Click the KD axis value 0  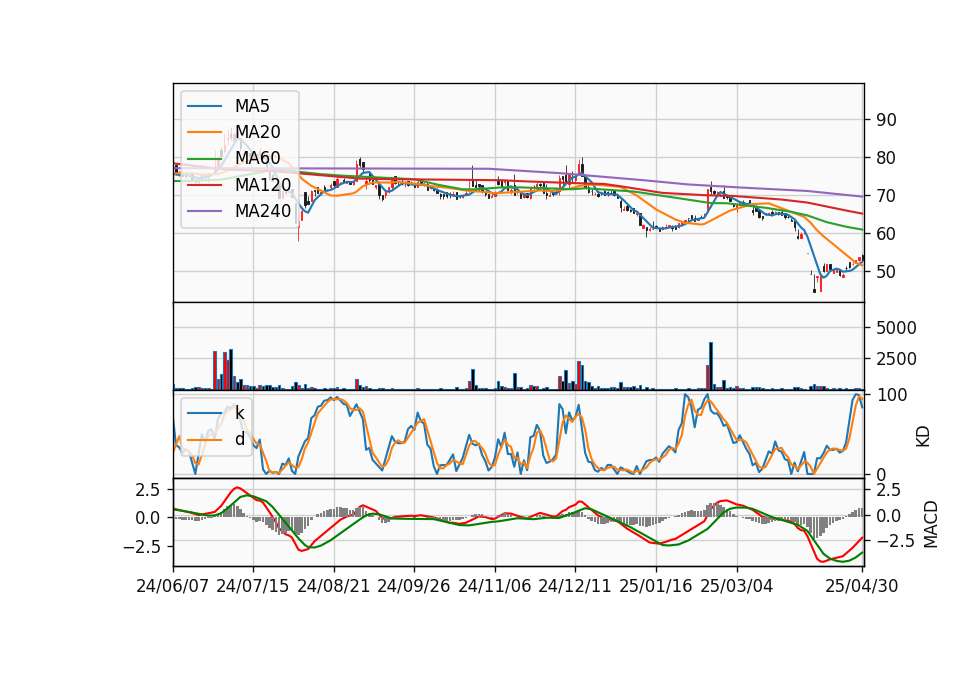tap(881, 474)
